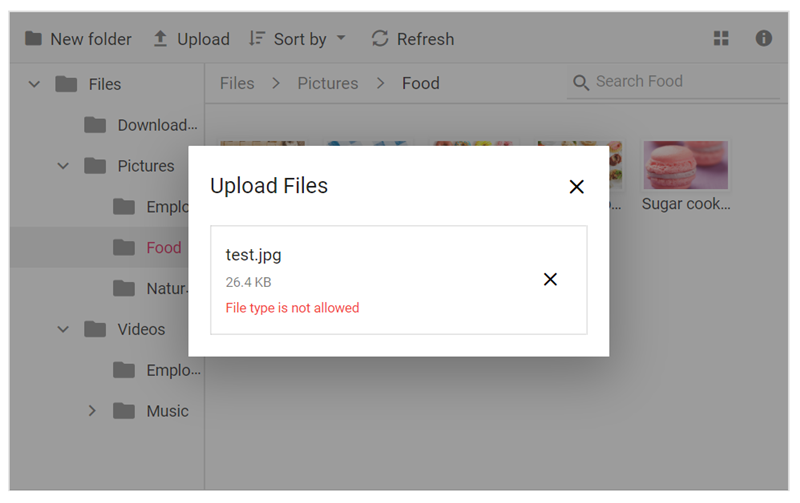Select the Sugar cookie image thumbnail
Viewport: 800px width, 503px height.
pyautogui.click(x=686, y=166)
